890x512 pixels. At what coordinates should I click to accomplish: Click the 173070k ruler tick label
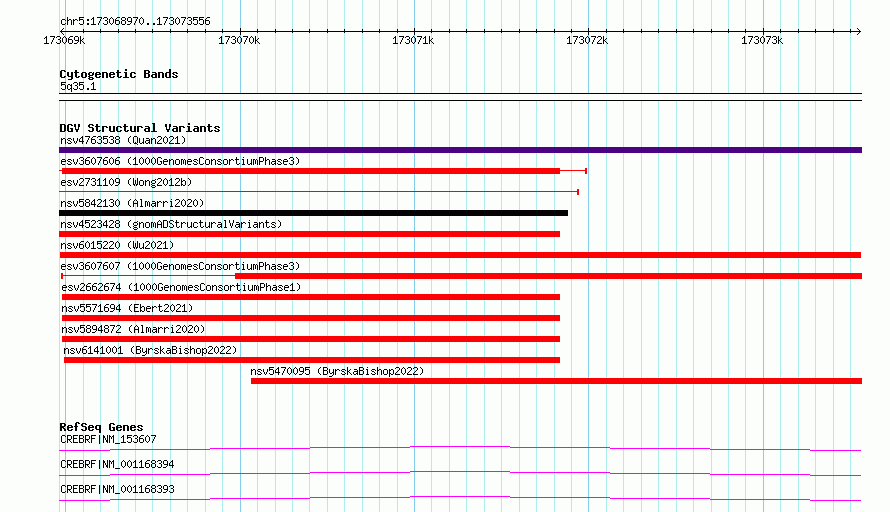pos(239,40)
